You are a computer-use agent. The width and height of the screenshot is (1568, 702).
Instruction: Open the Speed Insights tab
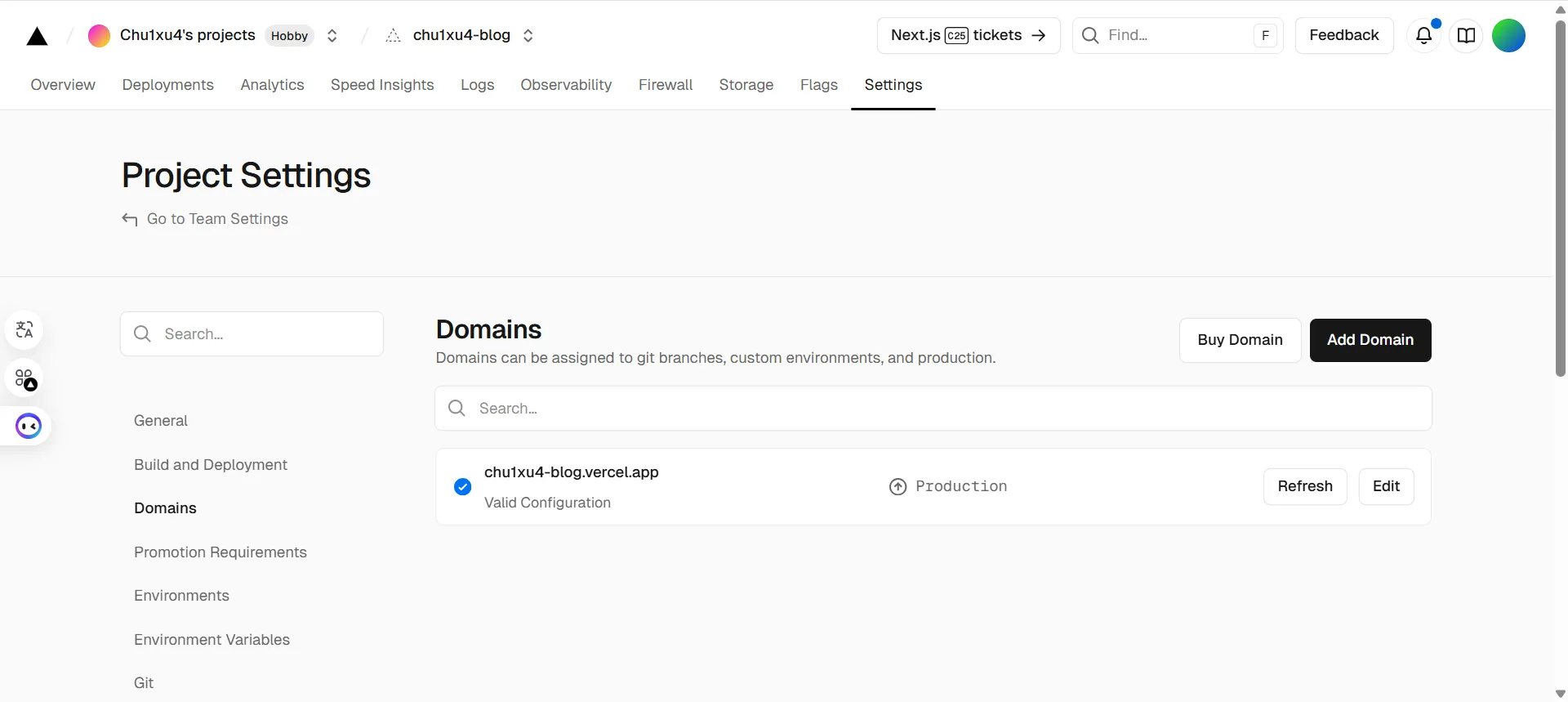tap(382, 85)
